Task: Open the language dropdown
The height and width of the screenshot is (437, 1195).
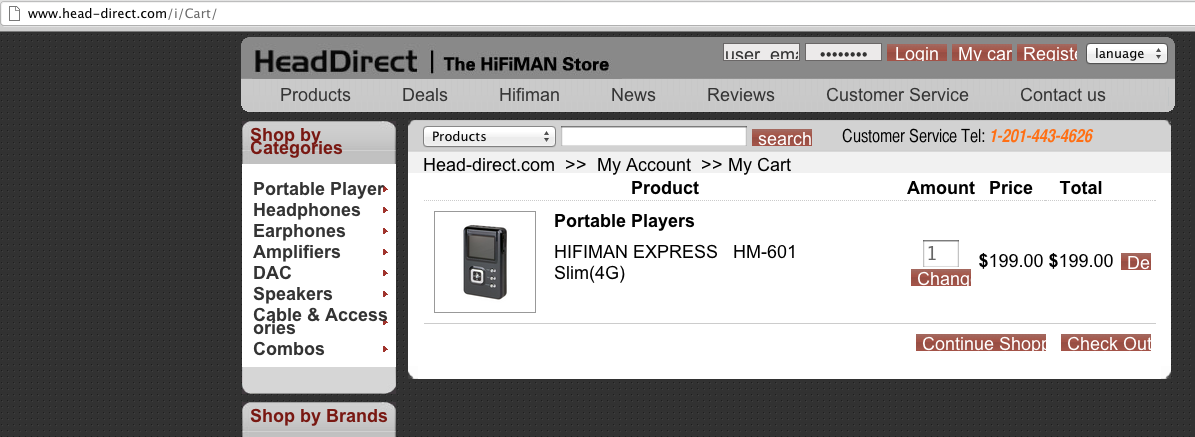Action: 1127,53
